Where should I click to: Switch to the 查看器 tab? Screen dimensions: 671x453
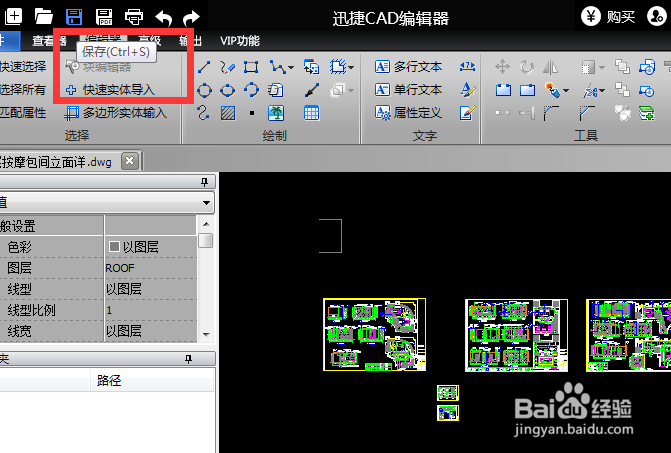pyautogui.click(x=49, y=41)
